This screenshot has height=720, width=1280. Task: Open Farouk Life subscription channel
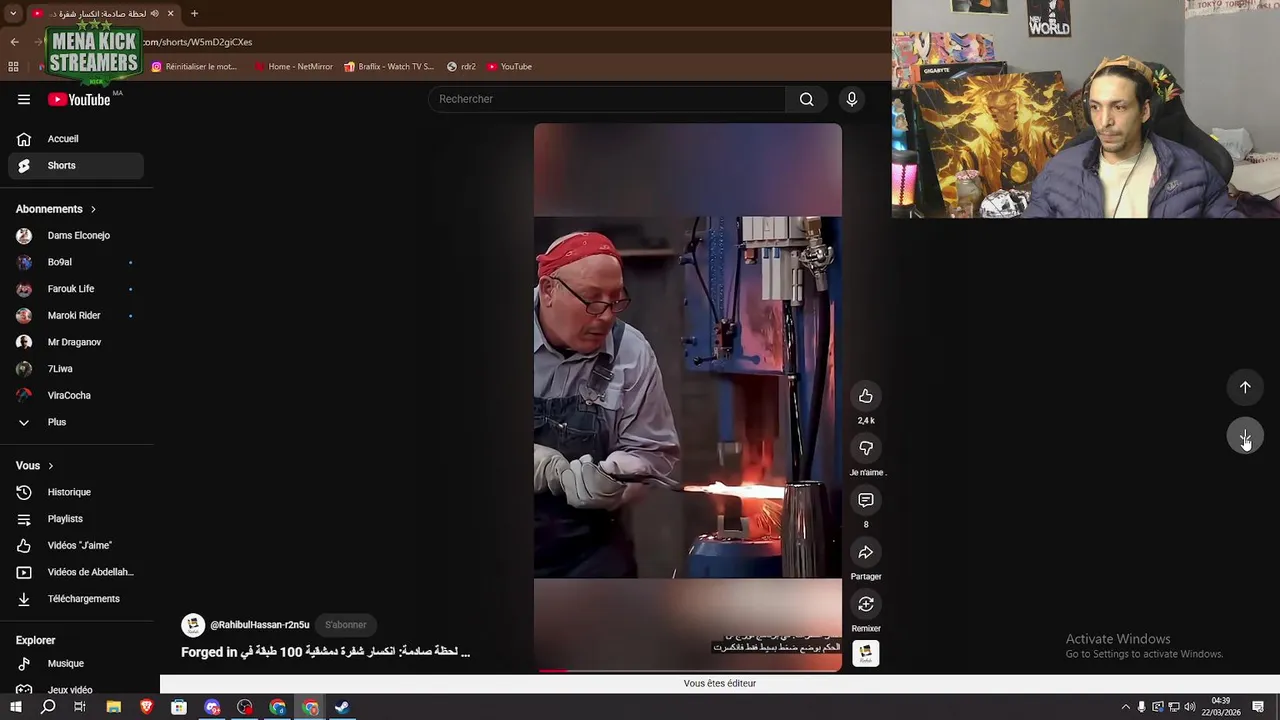76,289
